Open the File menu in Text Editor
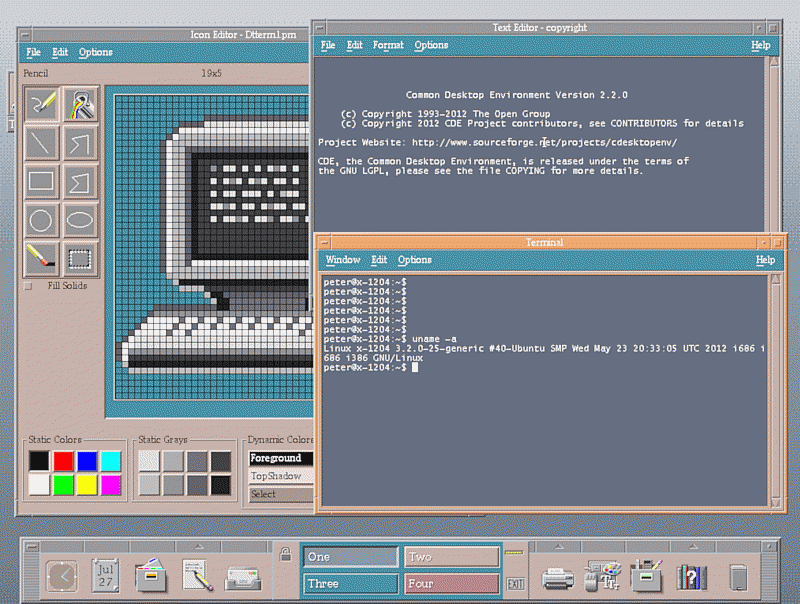 point(328,45)
